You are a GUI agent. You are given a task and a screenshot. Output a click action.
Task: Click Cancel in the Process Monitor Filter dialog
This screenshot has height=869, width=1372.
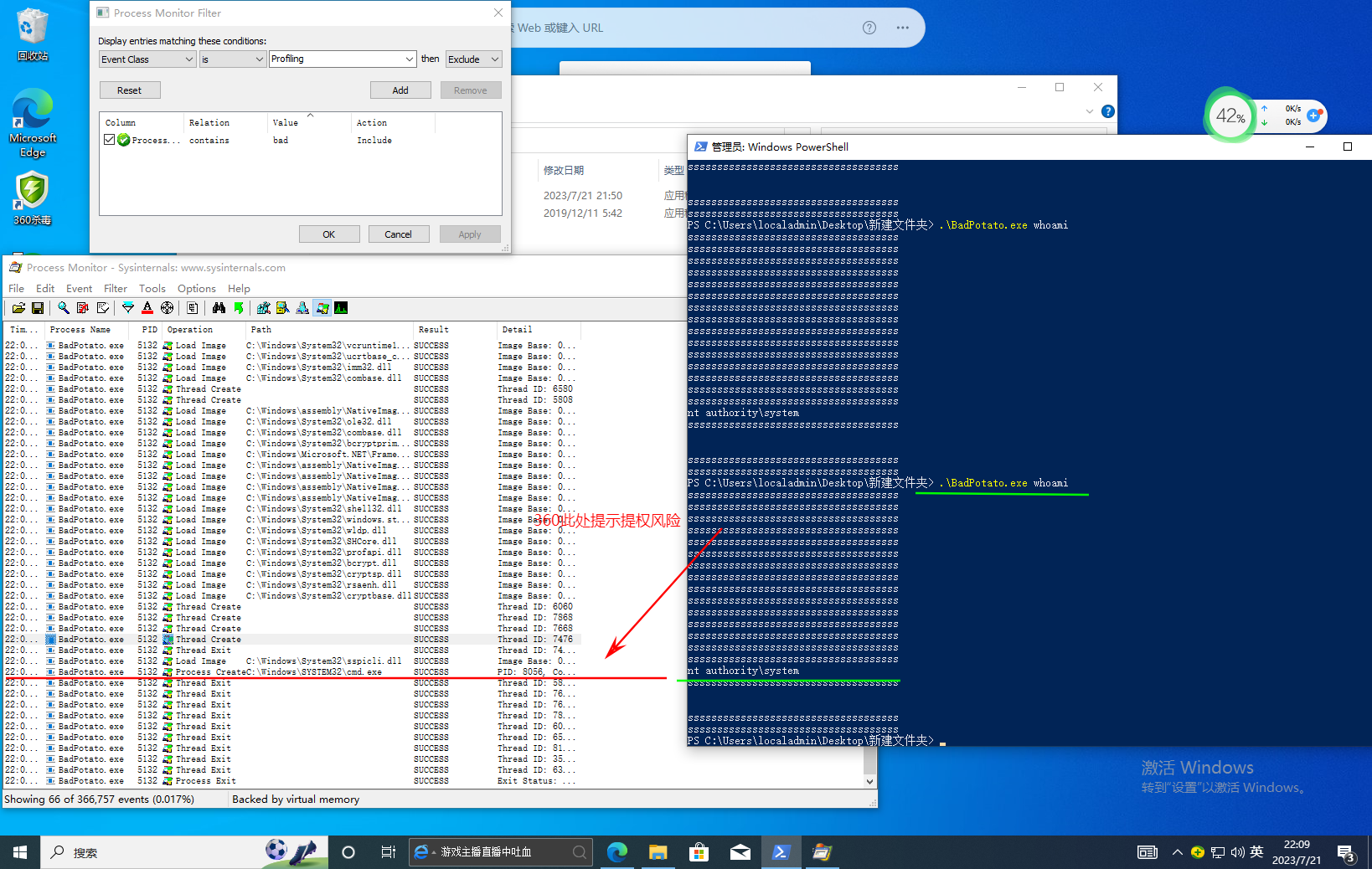click(x=399, y=234)
